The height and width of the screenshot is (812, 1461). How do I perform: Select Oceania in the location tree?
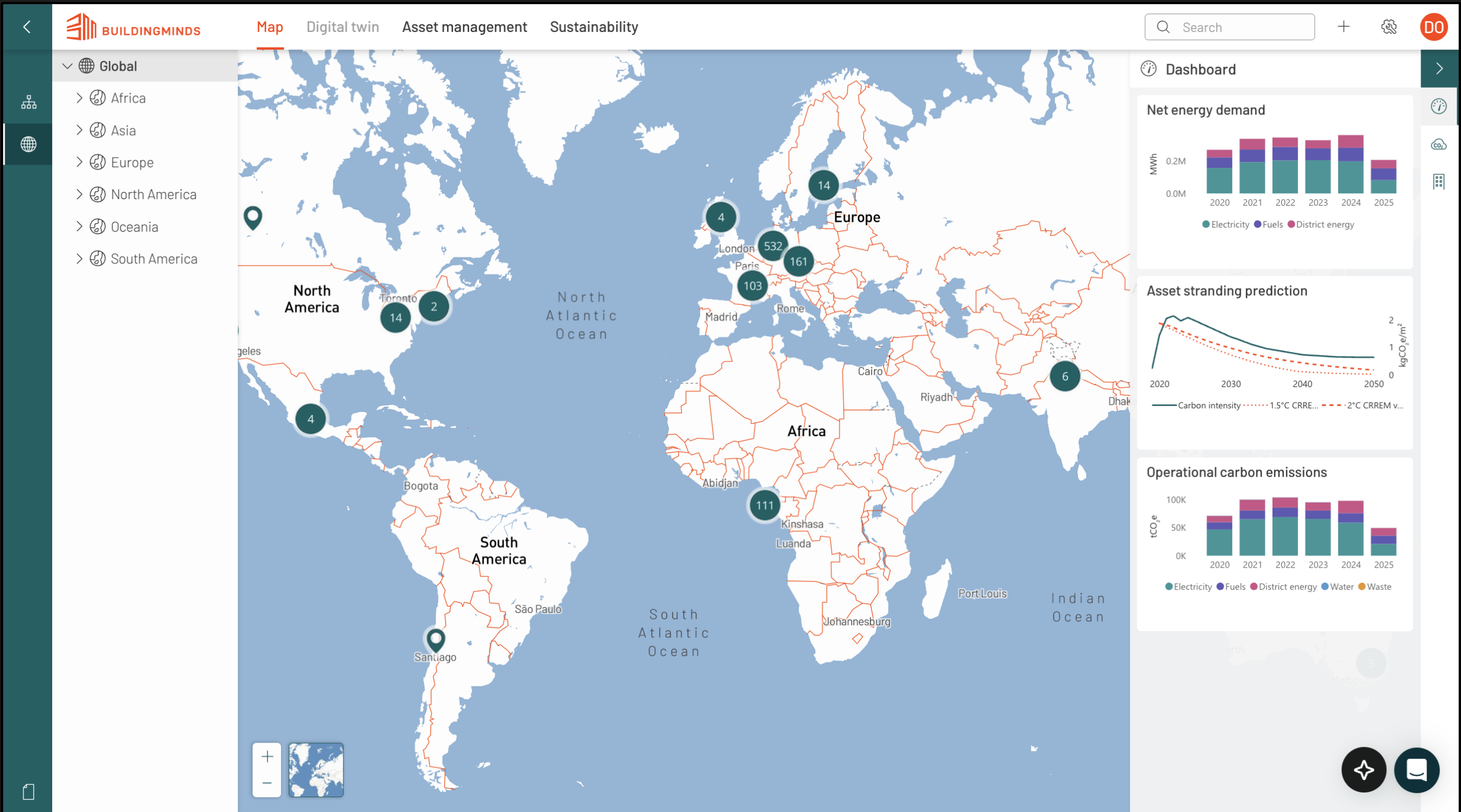coord(135,227)
